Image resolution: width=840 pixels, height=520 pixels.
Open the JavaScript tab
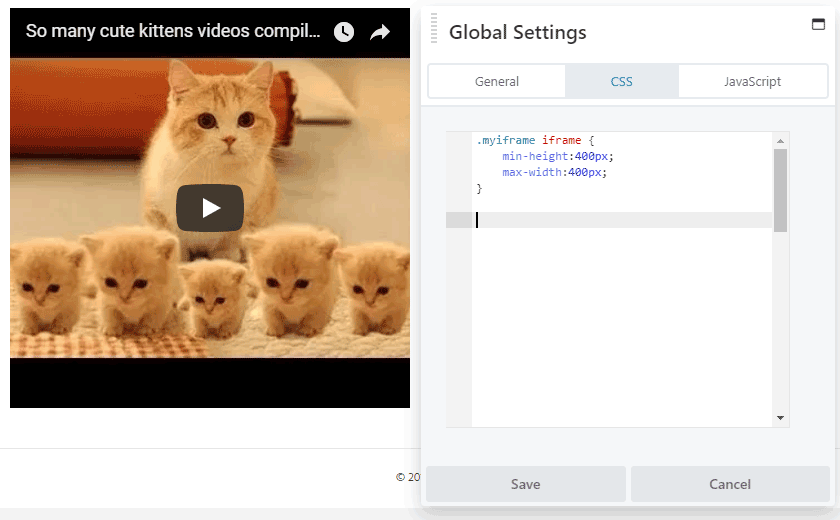pyautogui.click(x=752, y=81)
